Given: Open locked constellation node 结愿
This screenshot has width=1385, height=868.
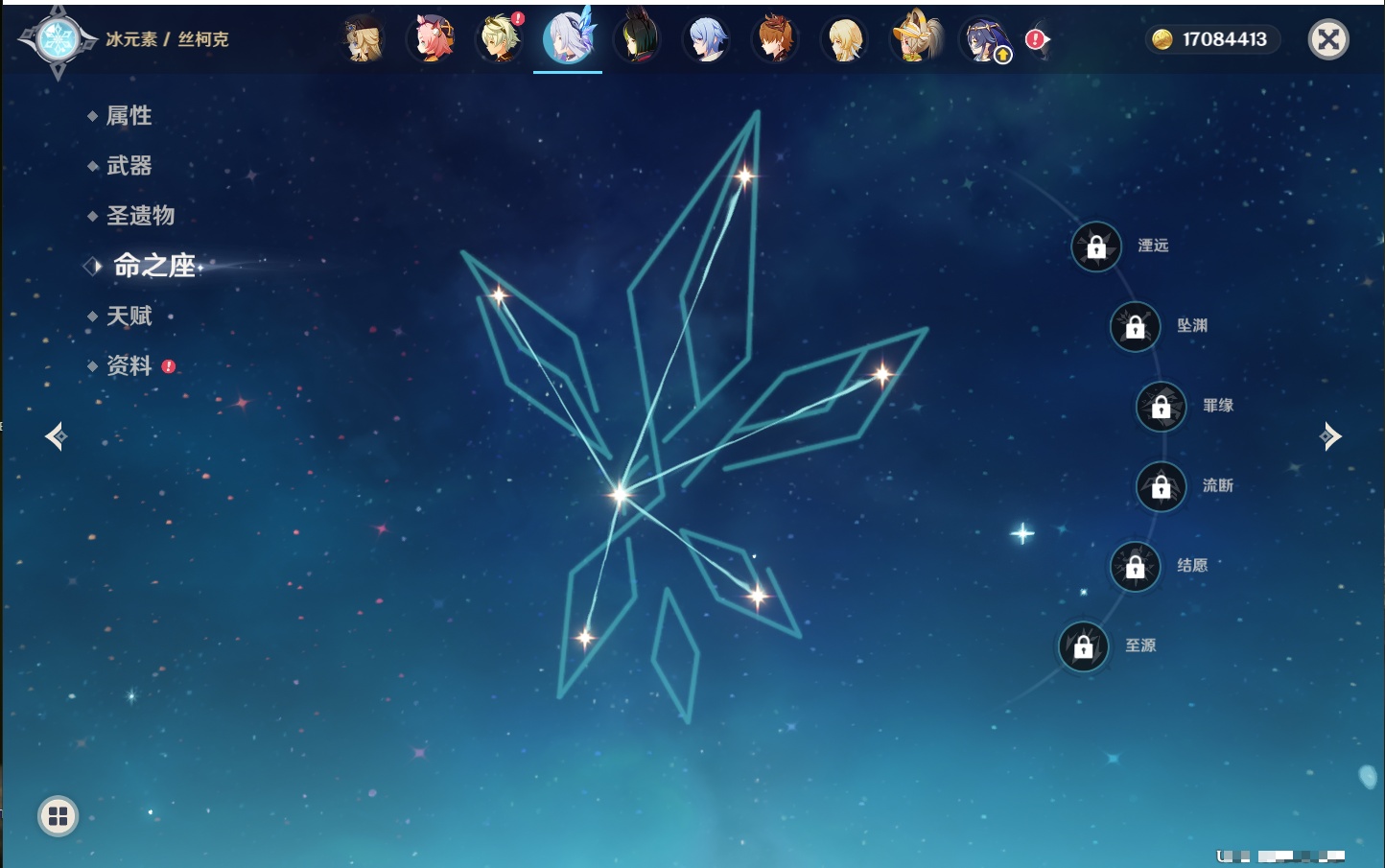Looking at the screenshot, I should click(x=1136, y=566).
